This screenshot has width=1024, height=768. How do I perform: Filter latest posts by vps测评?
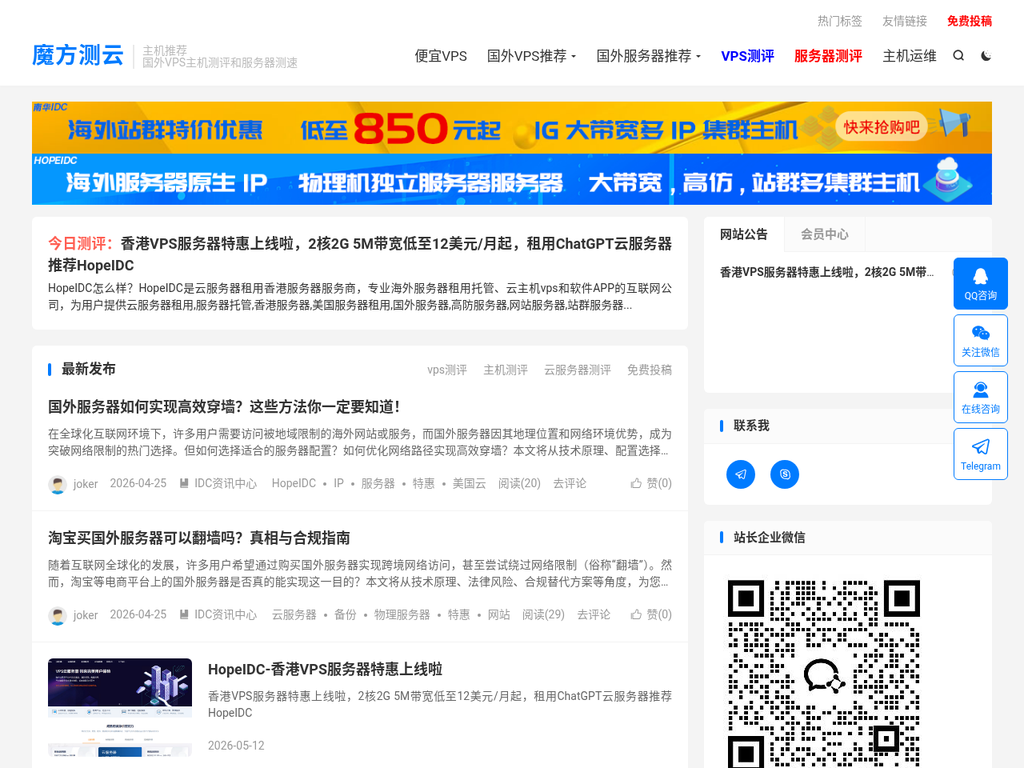click(447, 370)
